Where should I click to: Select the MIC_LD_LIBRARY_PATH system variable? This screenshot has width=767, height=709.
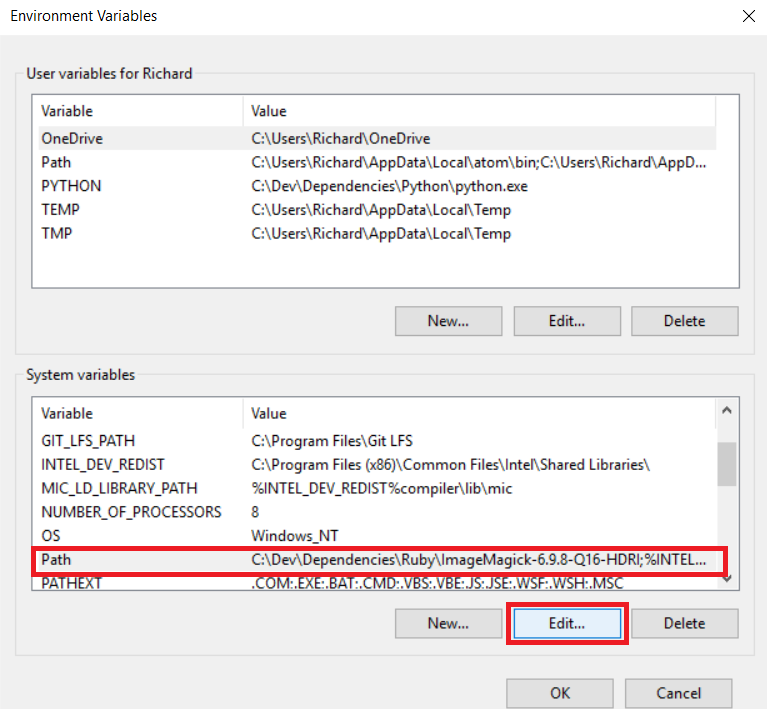[x=377, y=488]
